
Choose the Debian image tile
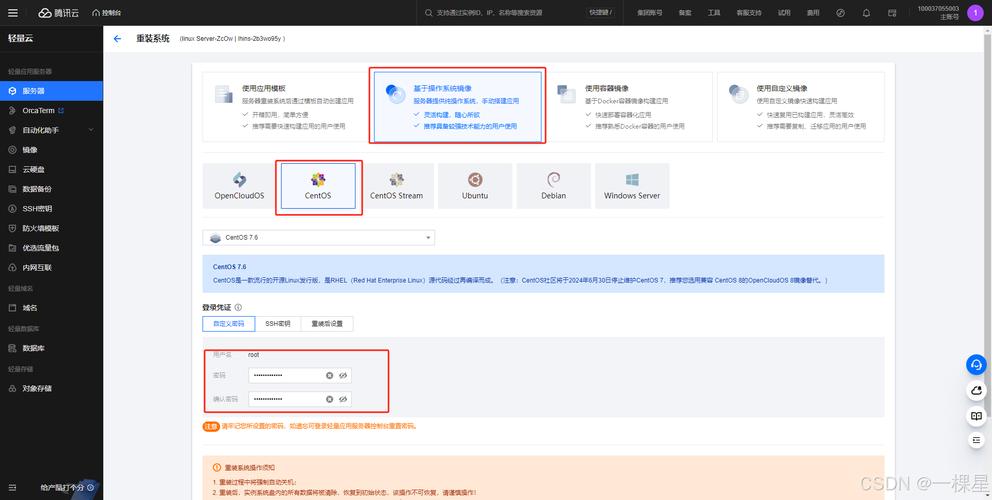(554, 186)
